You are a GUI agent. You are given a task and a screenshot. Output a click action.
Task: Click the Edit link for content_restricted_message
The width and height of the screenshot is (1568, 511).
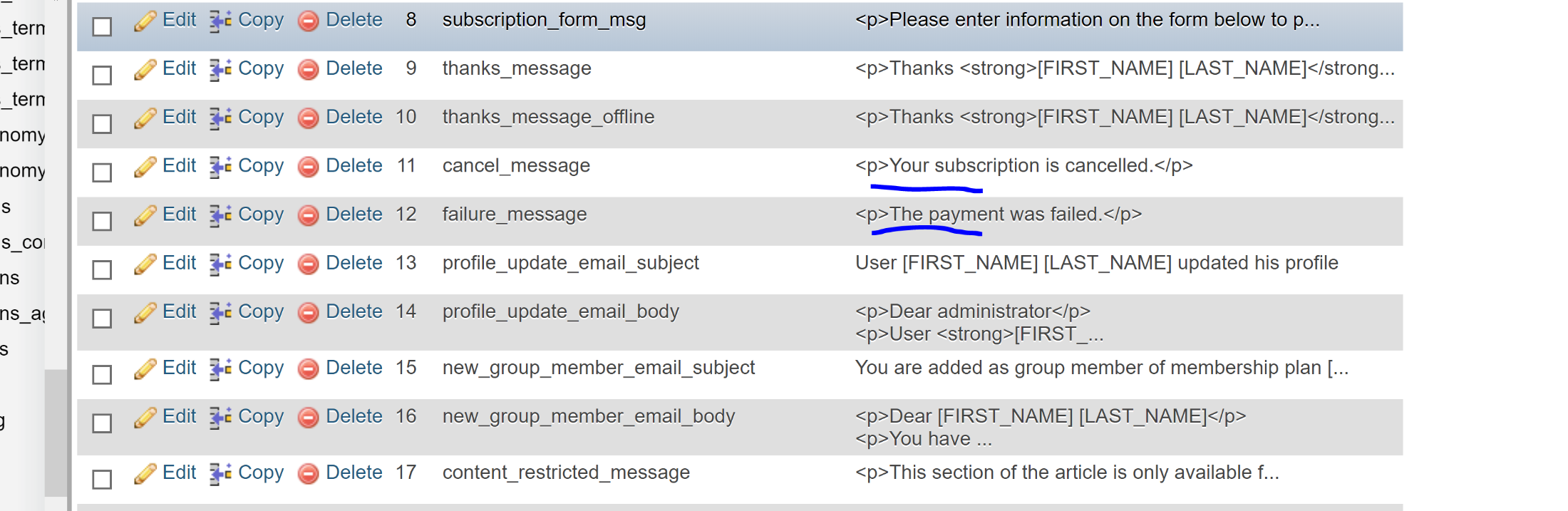click(179, 473)
